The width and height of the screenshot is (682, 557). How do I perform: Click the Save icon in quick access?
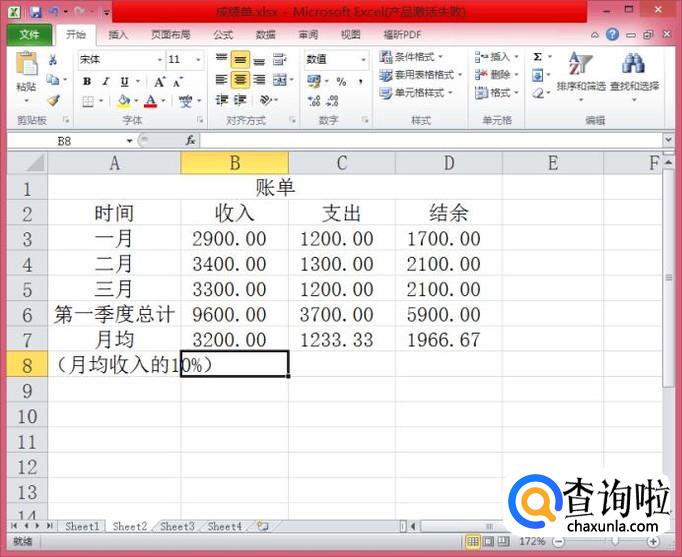click(x=36, y=12)
